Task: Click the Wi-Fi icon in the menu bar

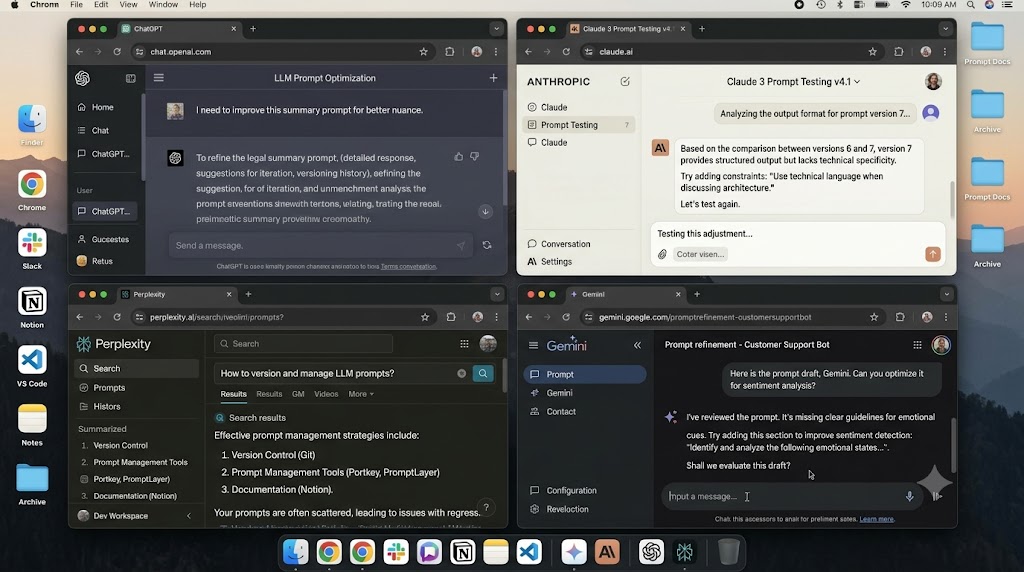Action: coord(905,5)
